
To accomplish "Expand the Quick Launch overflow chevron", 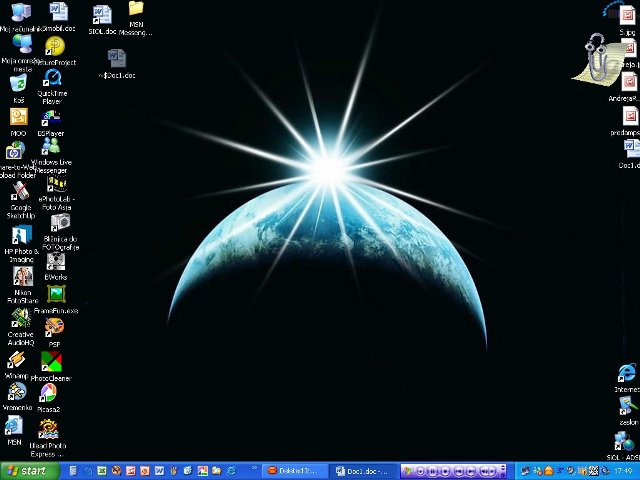I will coord(254,468).
